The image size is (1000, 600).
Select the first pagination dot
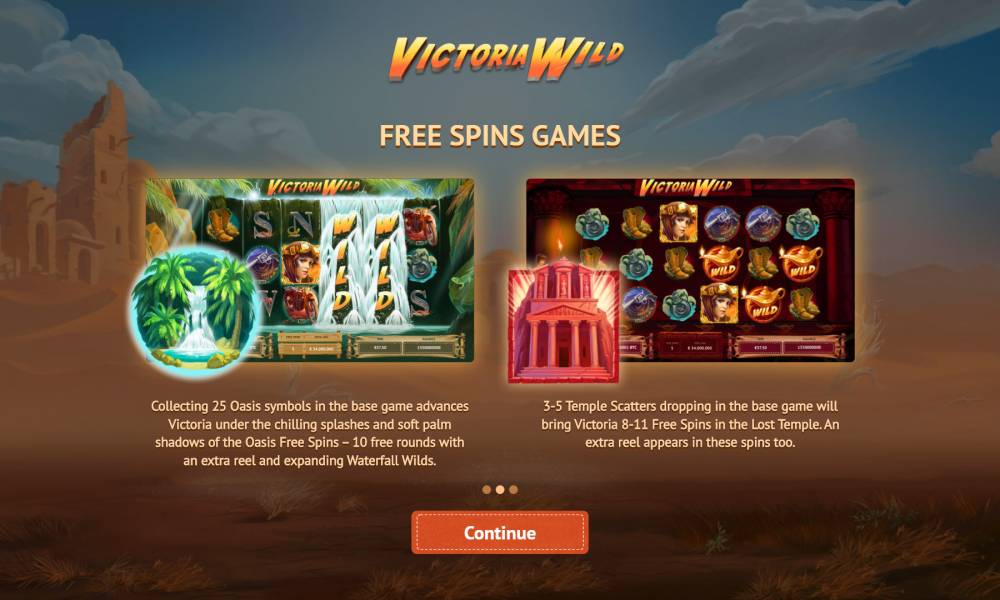coord(487,490)
